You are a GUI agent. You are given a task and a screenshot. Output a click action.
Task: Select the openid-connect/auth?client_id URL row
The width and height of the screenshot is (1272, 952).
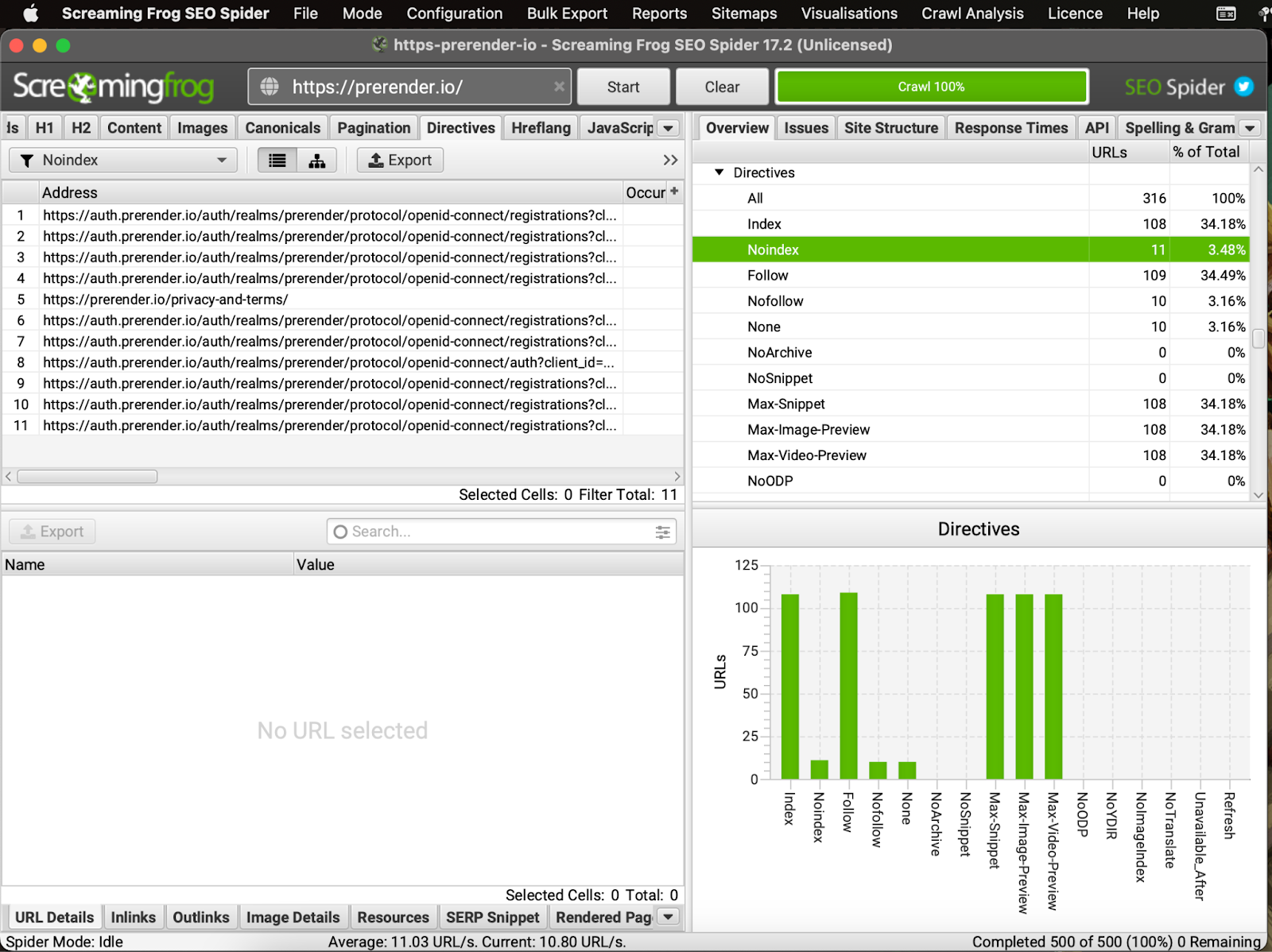tap(343, 362)
